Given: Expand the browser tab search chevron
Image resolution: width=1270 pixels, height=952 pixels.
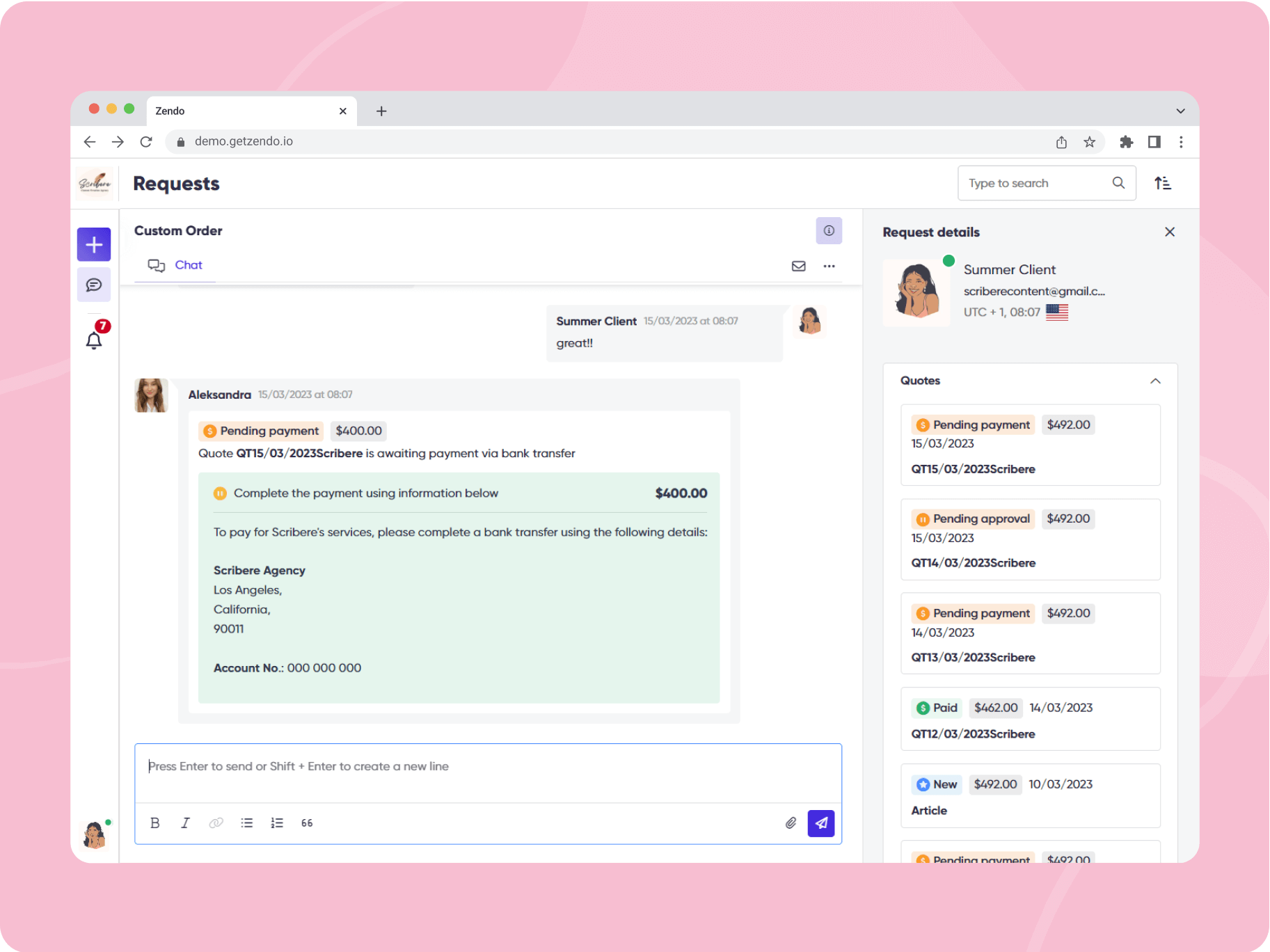Looking at the screenshot, I should click(1180, 111).
